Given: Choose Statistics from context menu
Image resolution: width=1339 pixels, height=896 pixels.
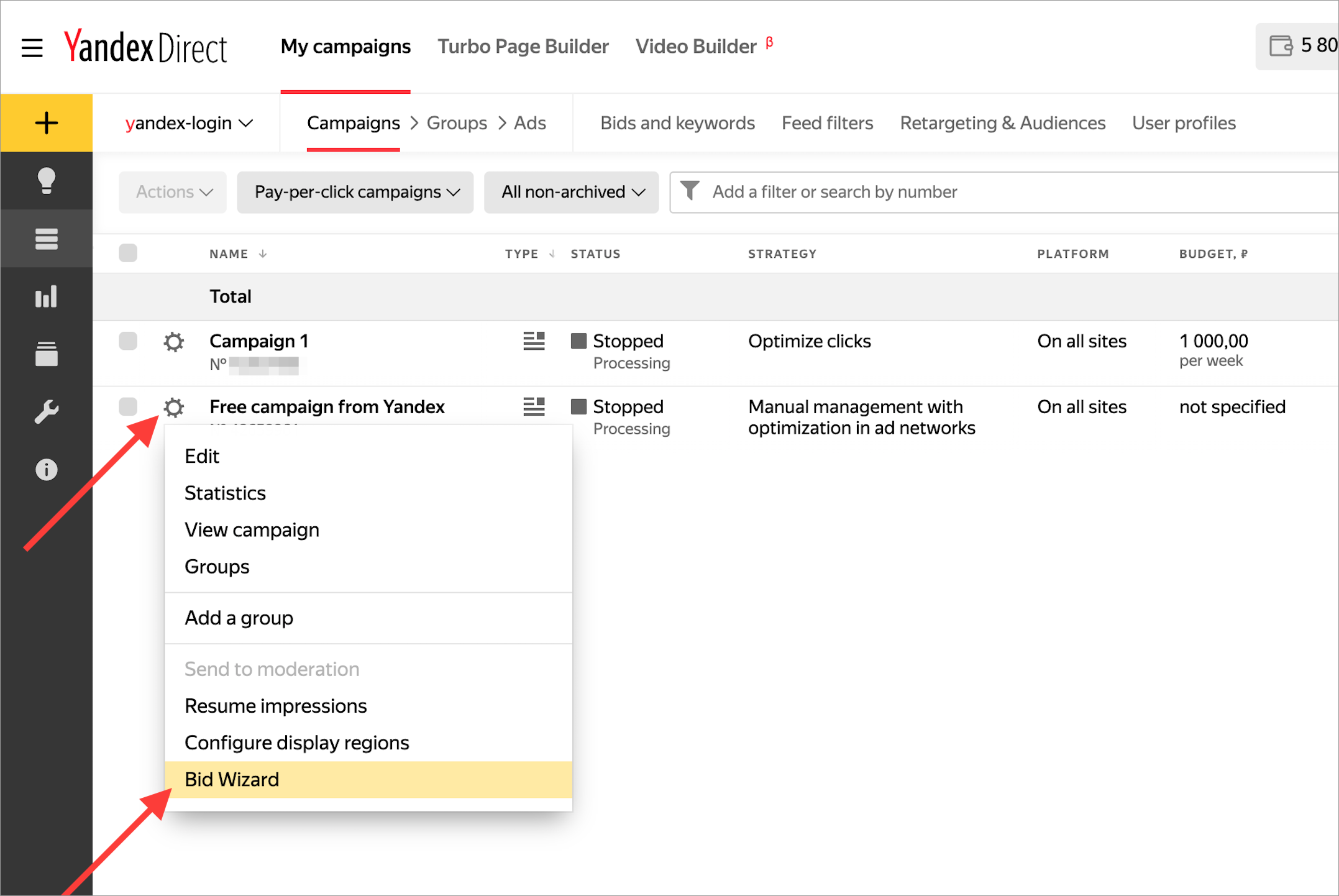Looking at the screenshot, I should 368,493.
